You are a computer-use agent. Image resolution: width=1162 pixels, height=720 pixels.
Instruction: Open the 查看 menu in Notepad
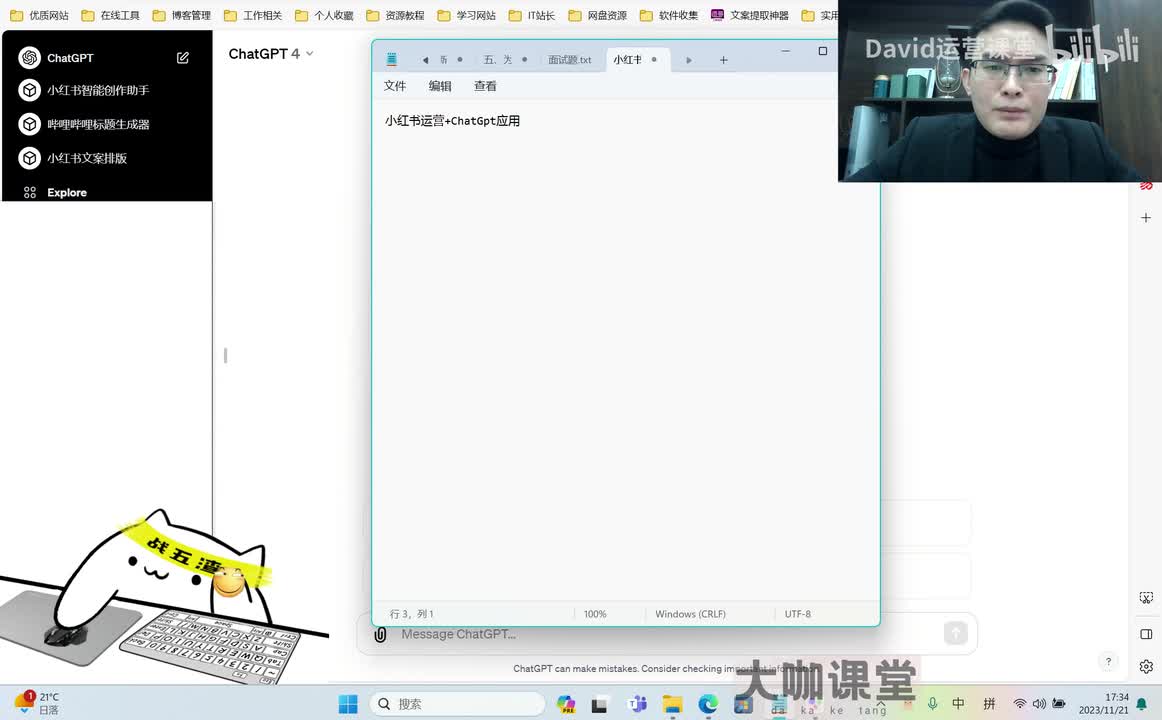485,86
